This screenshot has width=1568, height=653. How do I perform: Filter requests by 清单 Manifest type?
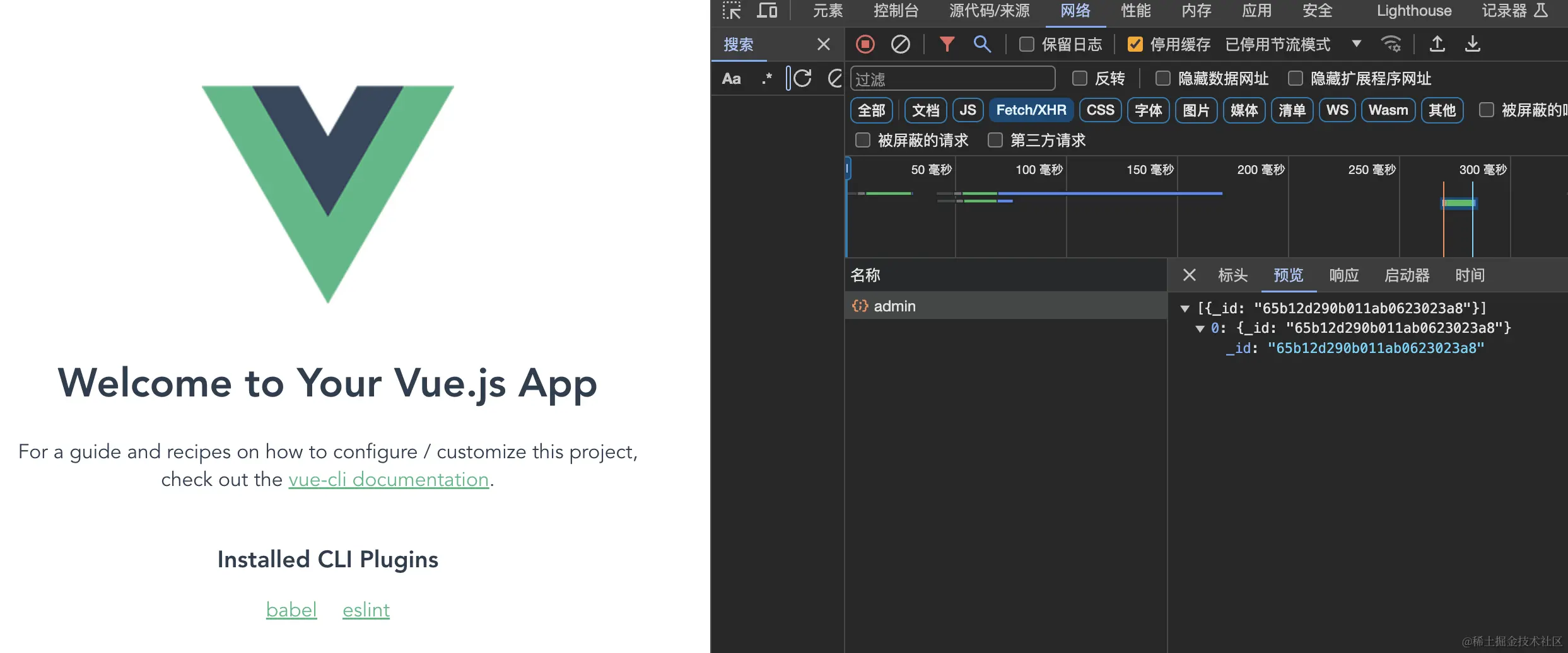1292,110
